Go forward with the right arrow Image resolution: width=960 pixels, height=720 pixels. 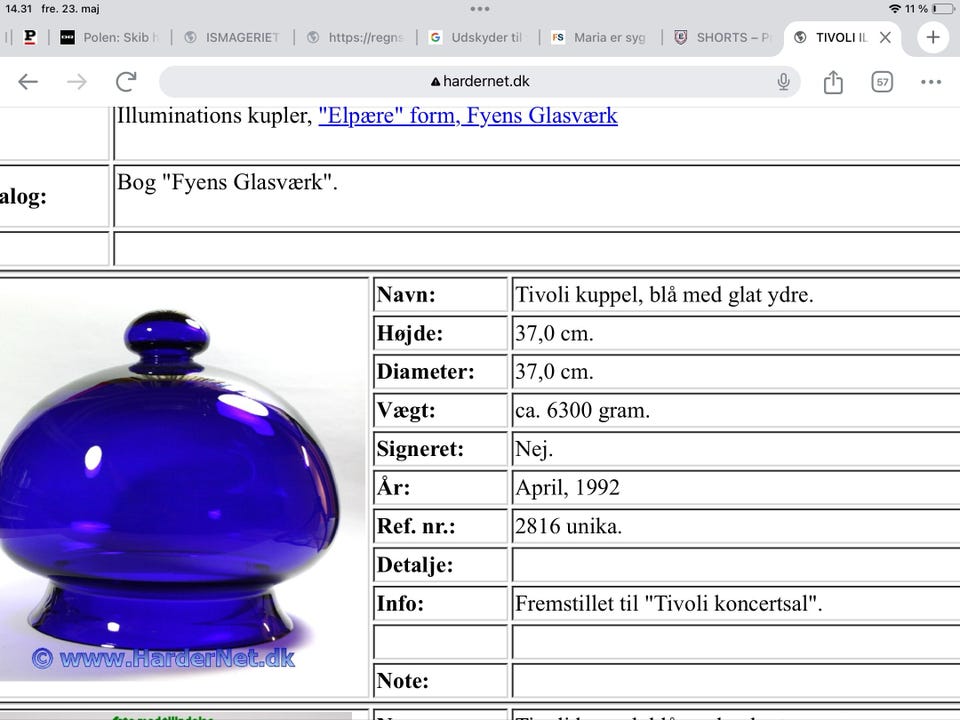point(77,81)
